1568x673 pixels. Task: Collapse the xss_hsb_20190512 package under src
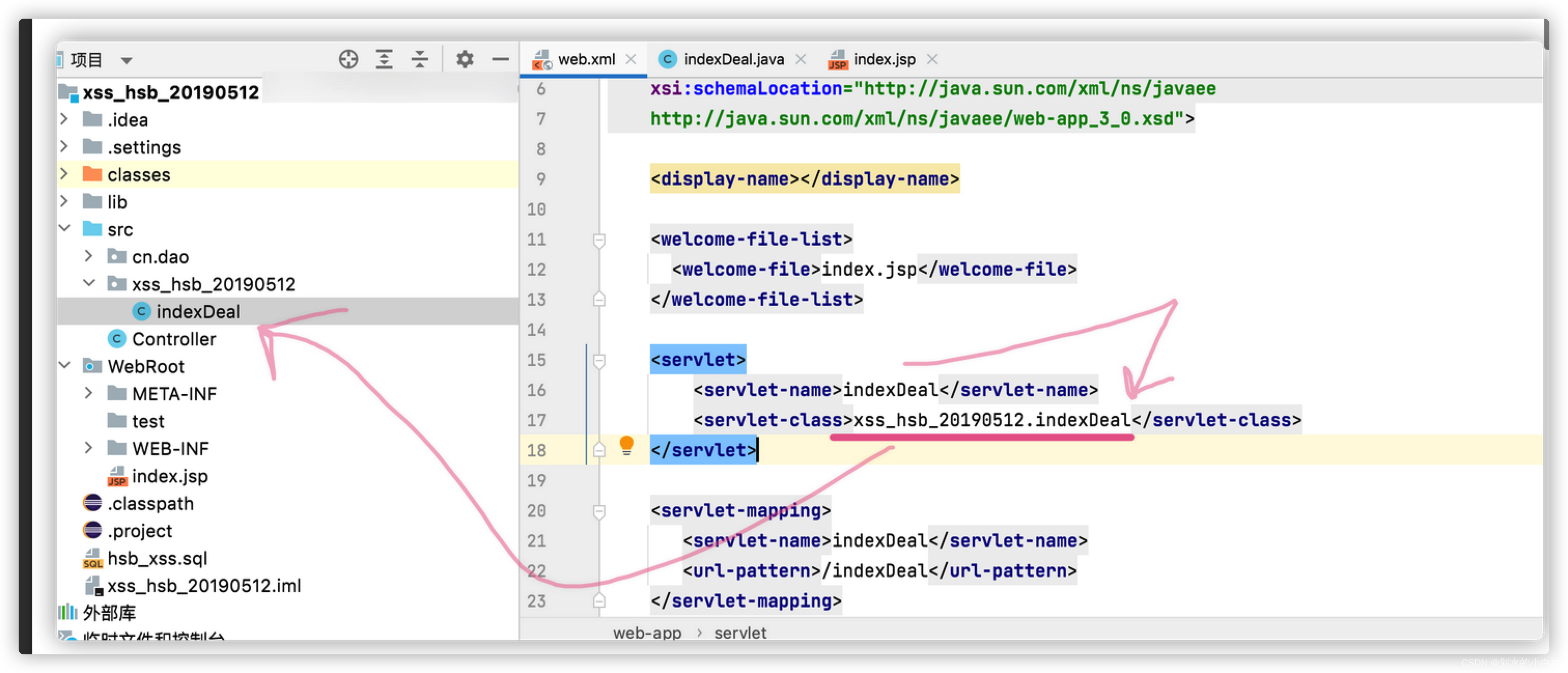[89, 283]
